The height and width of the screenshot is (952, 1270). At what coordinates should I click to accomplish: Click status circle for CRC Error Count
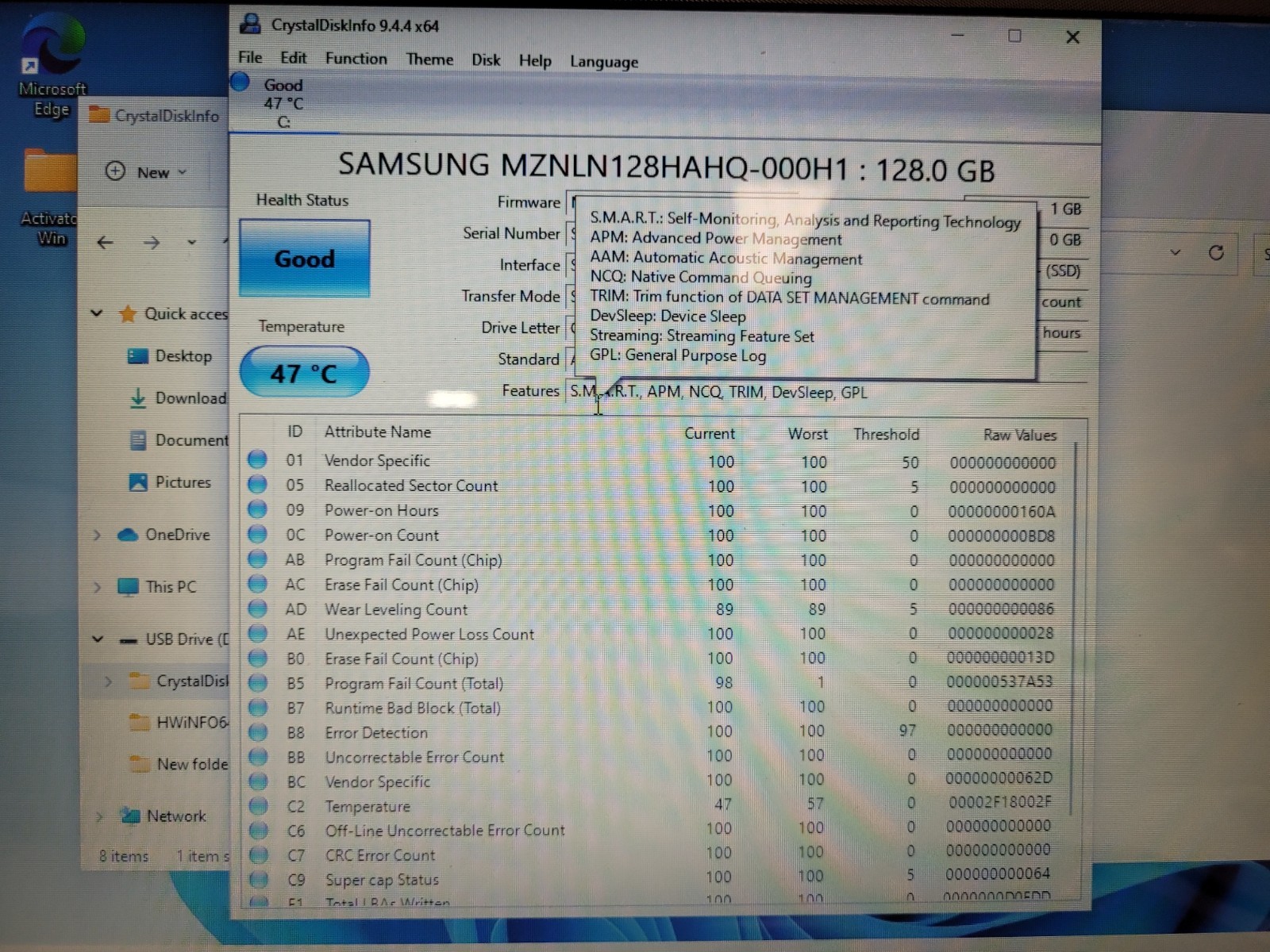tap(258, 854)
